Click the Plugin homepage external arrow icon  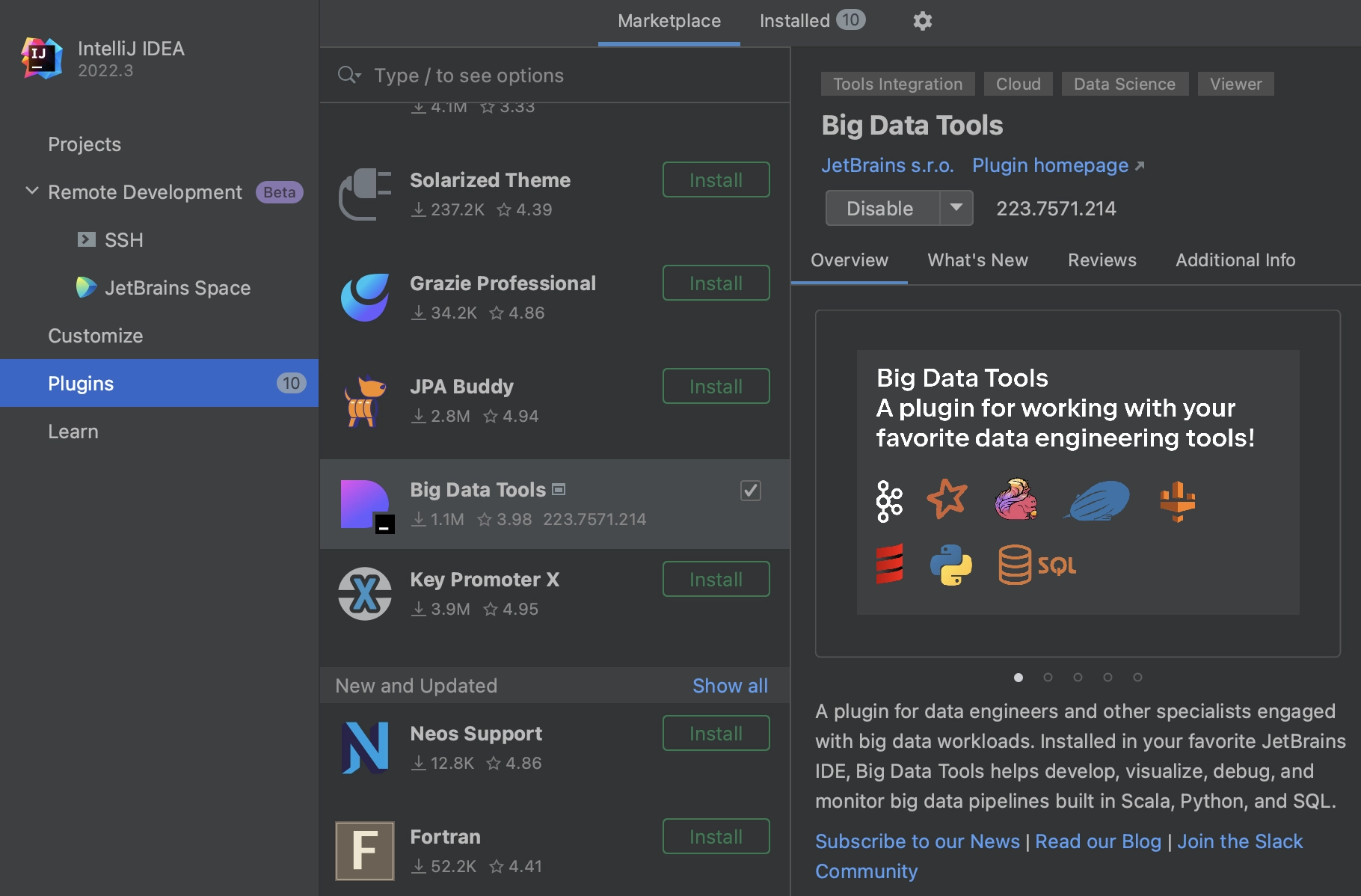click(x=1140, y=165)
